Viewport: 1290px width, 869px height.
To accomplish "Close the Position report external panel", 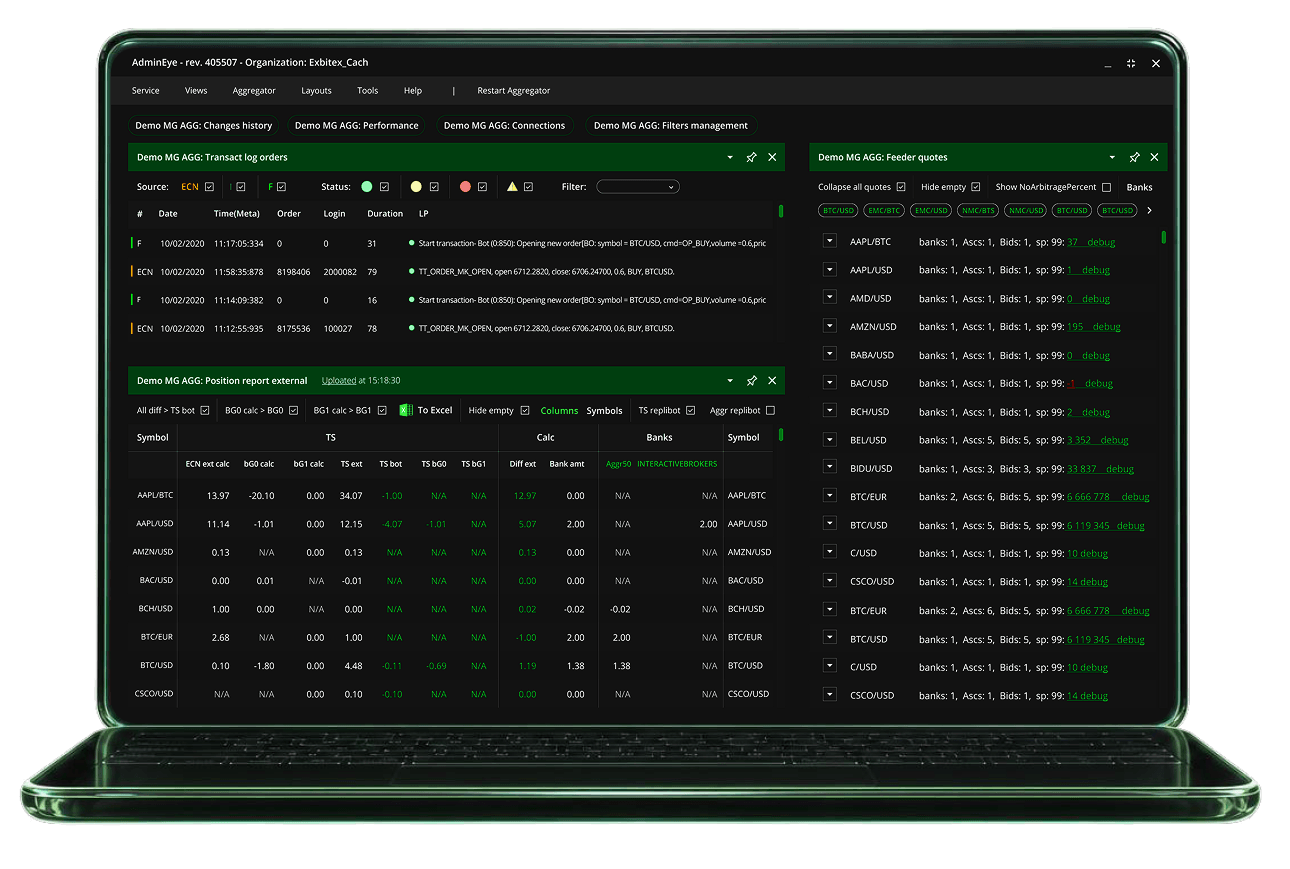I will pyautogui.click(x=772, y=381).
